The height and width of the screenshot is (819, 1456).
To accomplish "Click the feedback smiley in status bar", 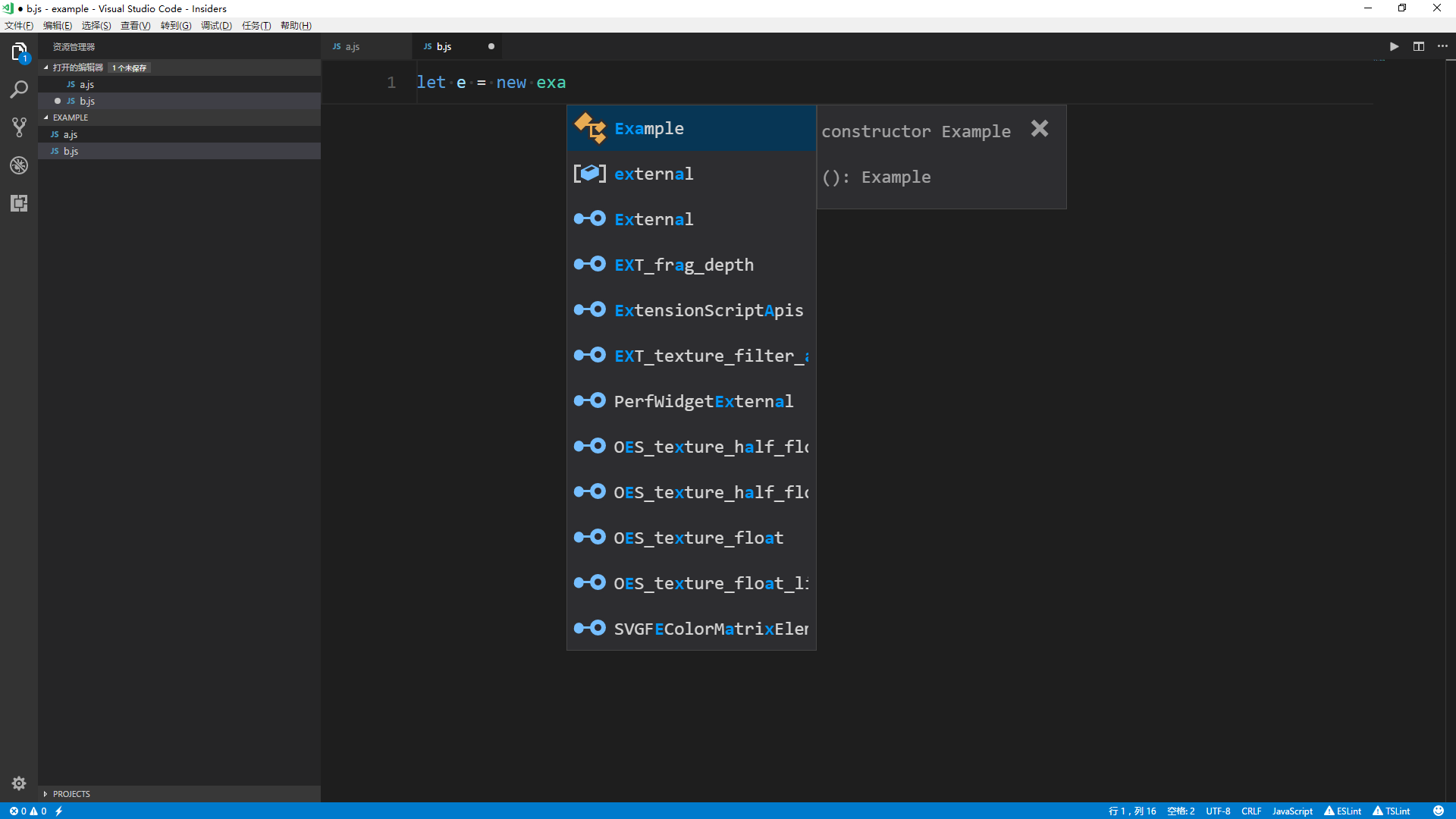I will coord(1438,811).
